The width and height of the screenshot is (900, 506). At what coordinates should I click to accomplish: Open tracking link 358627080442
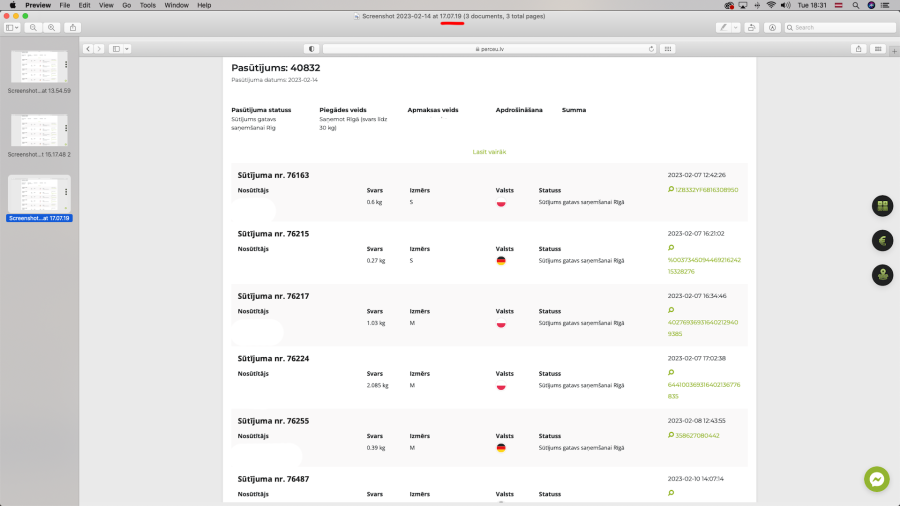[x=697, y=435]
